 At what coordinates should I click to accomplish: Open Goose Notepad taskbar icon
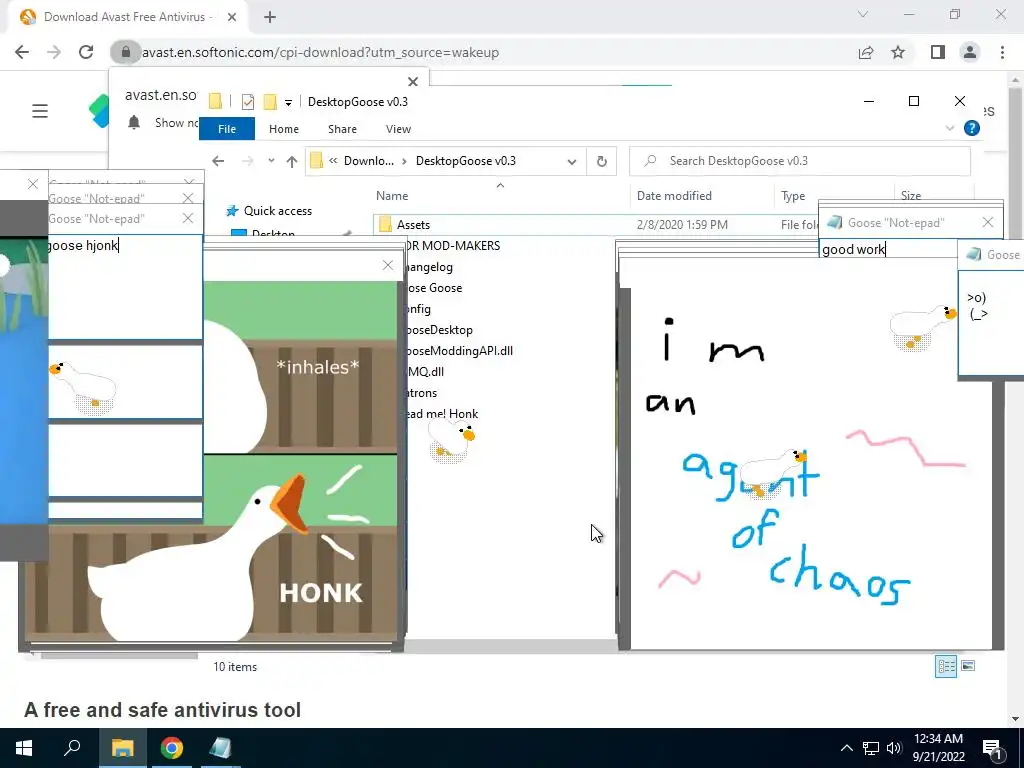pyautogui.click(x=220, y=748)
